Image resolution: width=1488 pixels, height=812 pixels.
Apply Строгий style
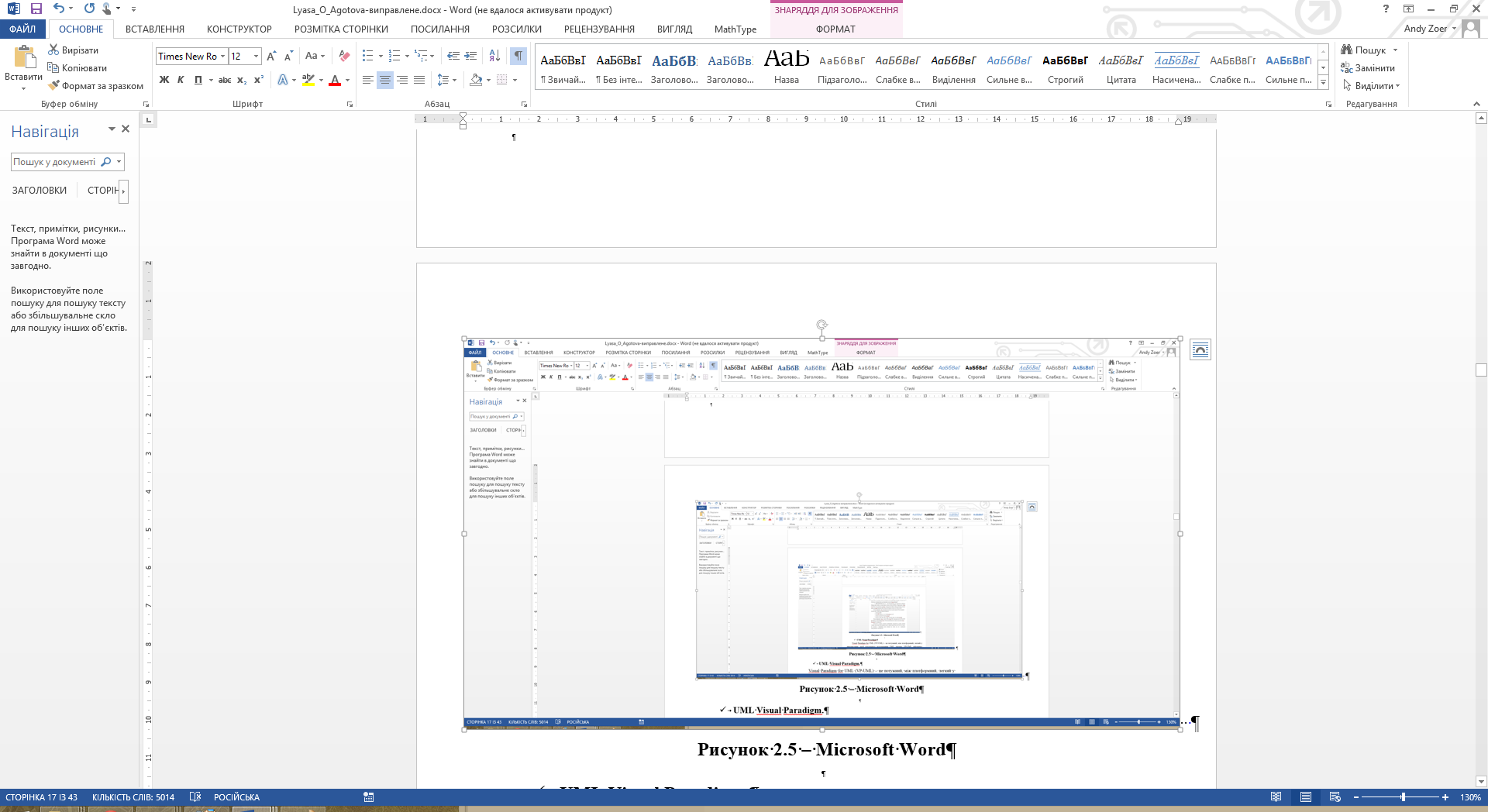point(1066,67)
